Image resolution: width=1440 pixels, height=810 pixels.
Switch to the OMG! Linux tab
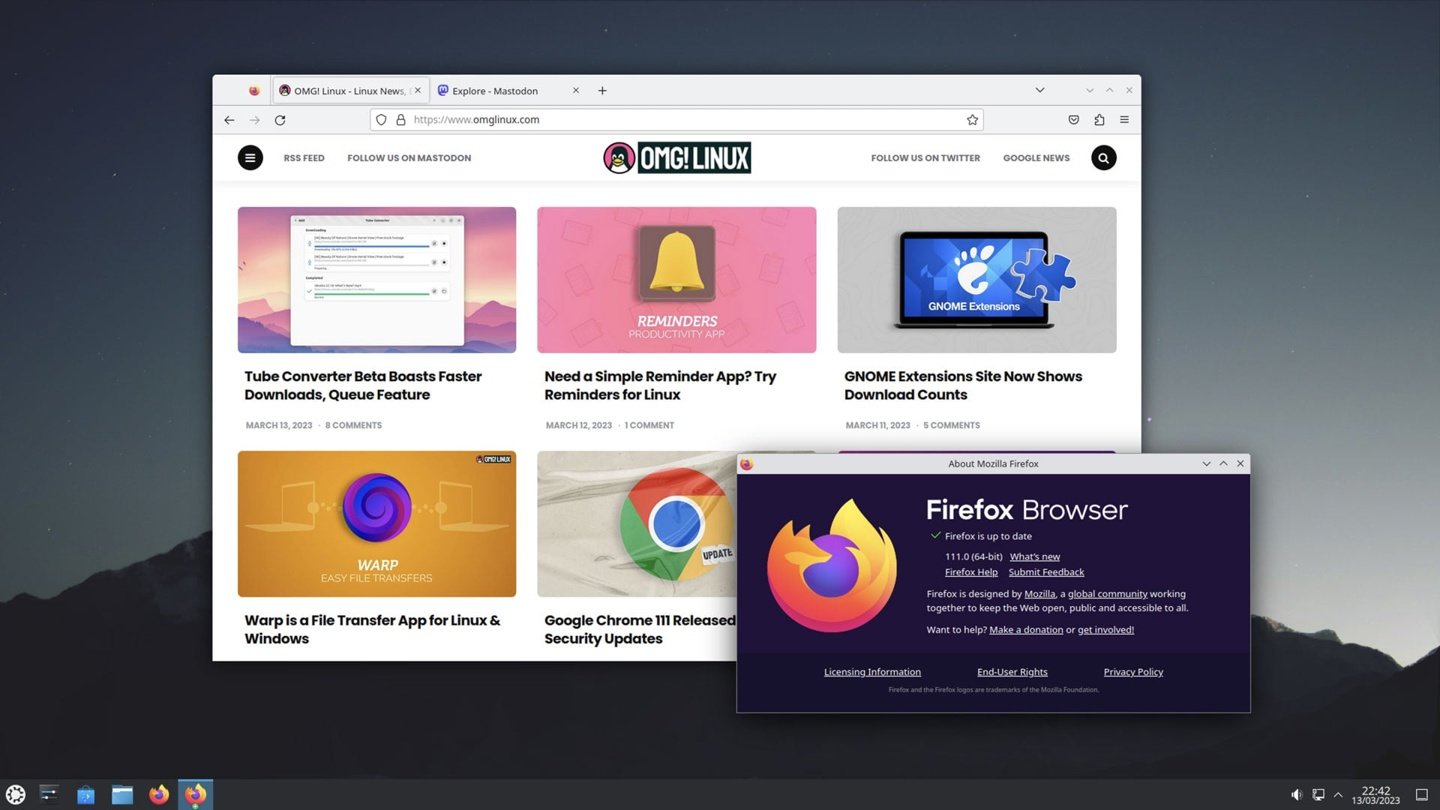coord(350,91)
